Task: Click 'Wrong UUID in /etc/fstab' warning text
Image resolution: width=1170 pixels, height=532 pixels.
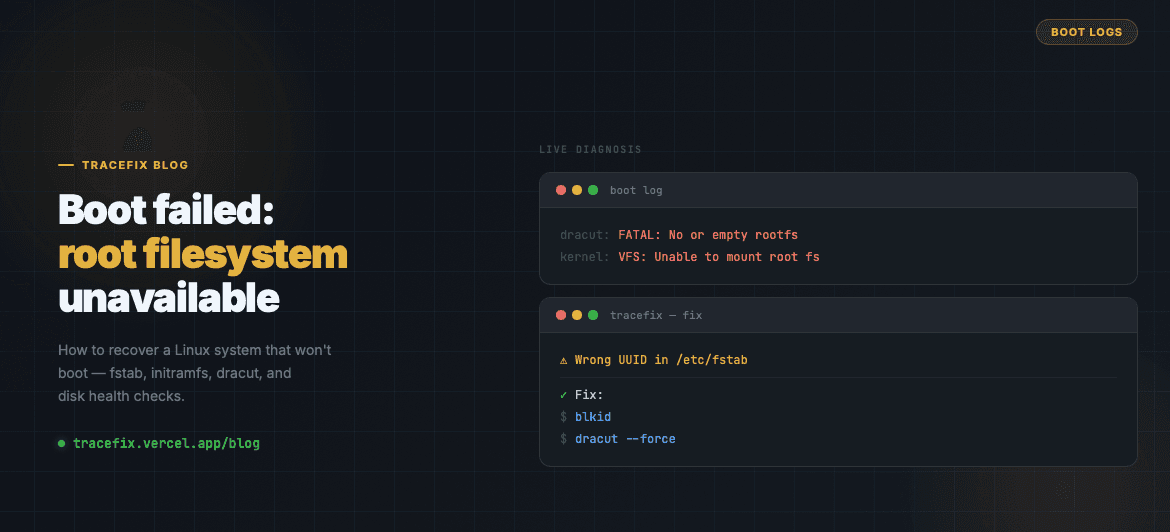Action: pyautogui.click(x=661, y=360)
